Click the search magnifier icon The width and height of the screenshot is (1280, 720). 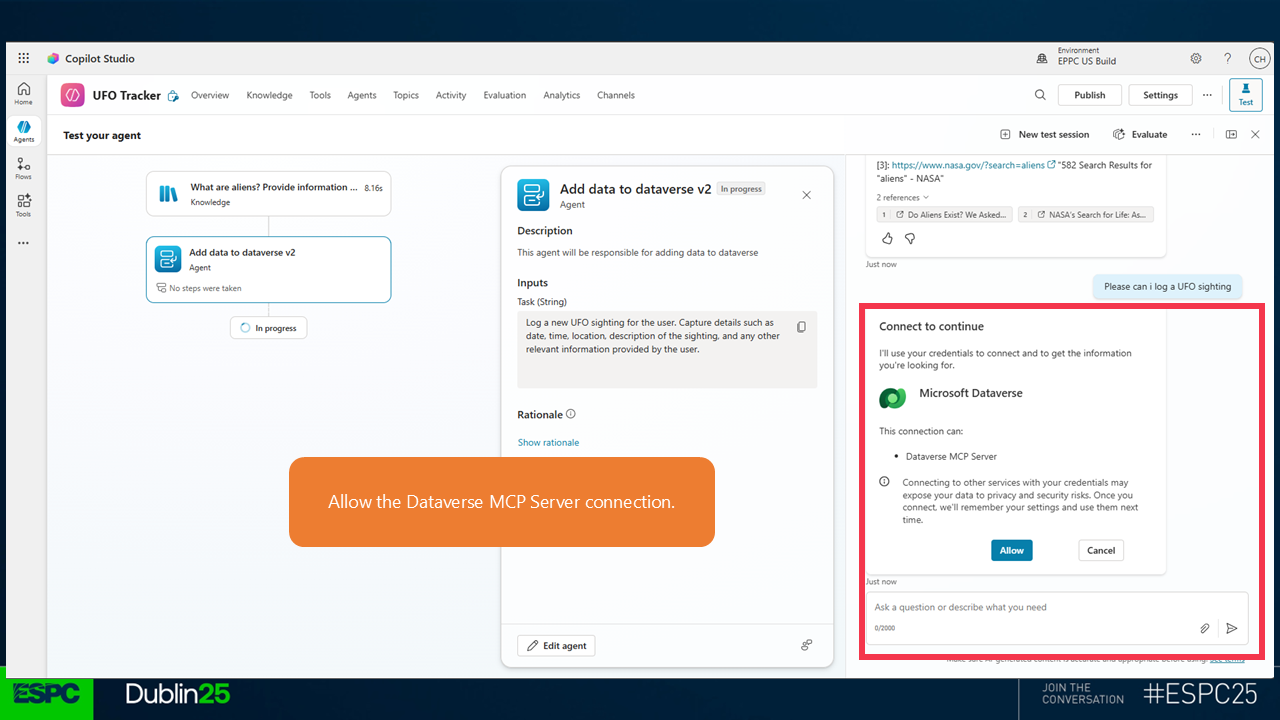point(1040,95)
